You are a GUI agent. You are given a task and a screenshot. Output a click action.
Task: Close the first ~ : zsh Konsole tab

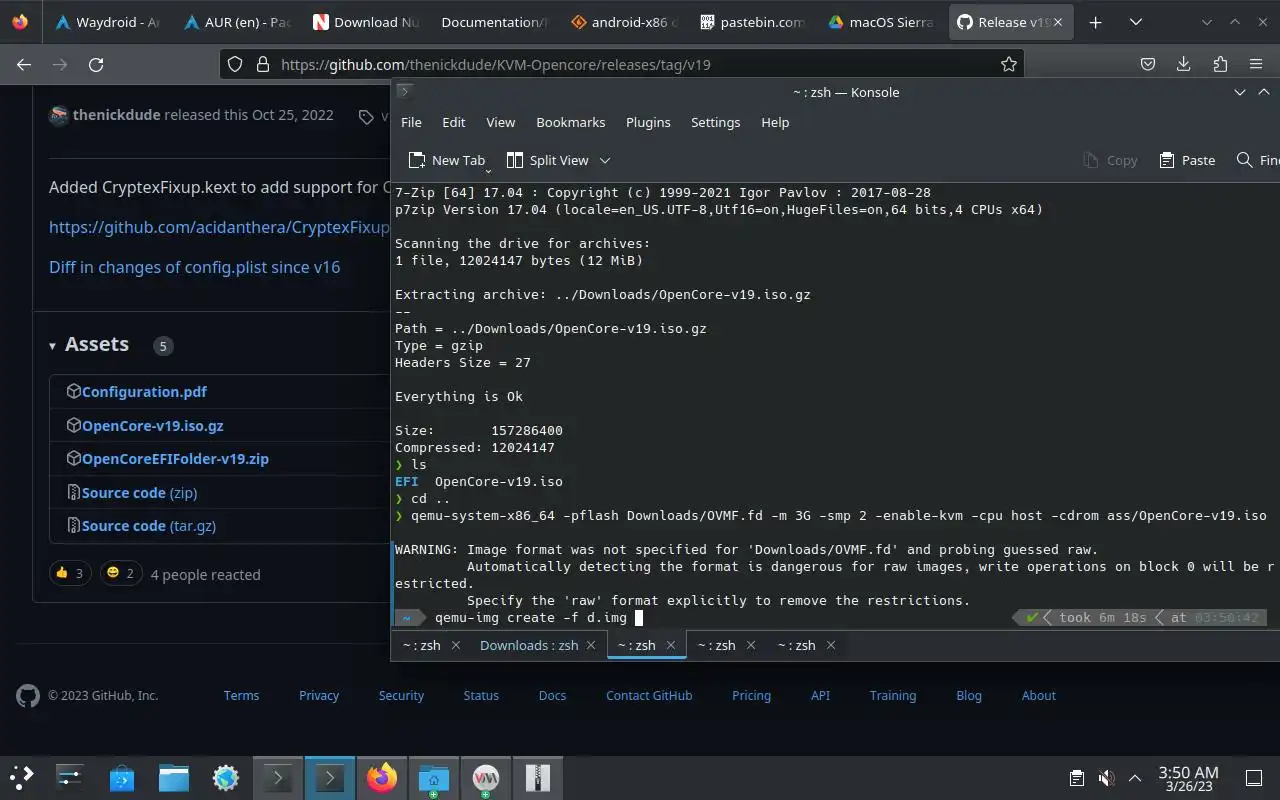(456, 645)
